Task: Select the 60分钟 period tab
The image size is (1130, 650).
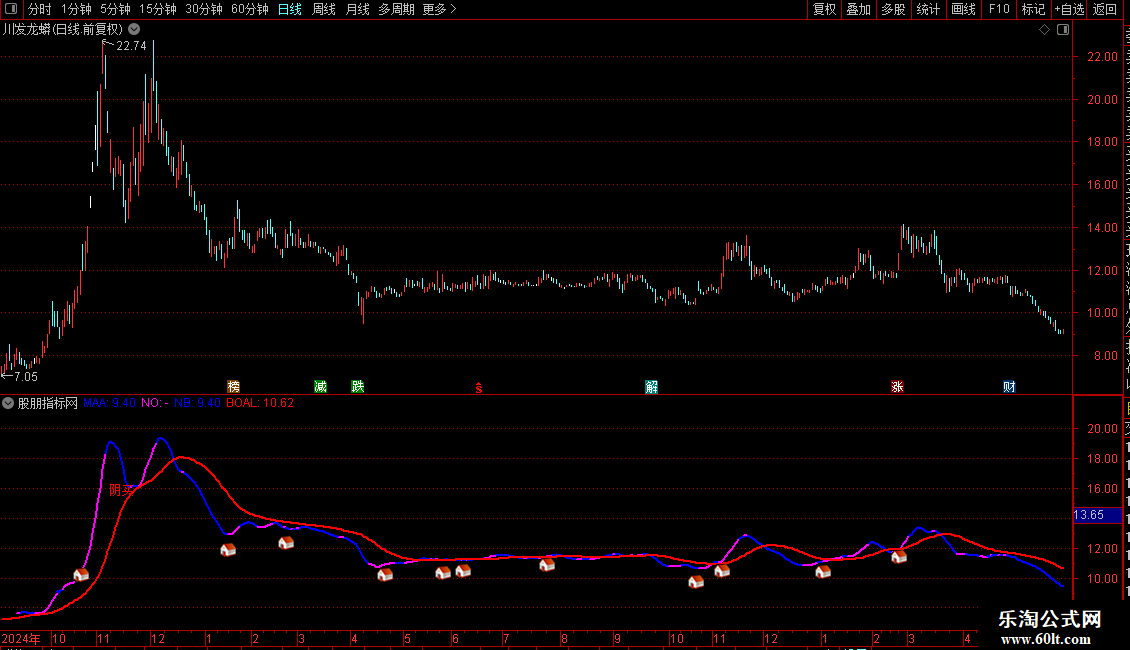Action: click(250, 9)
